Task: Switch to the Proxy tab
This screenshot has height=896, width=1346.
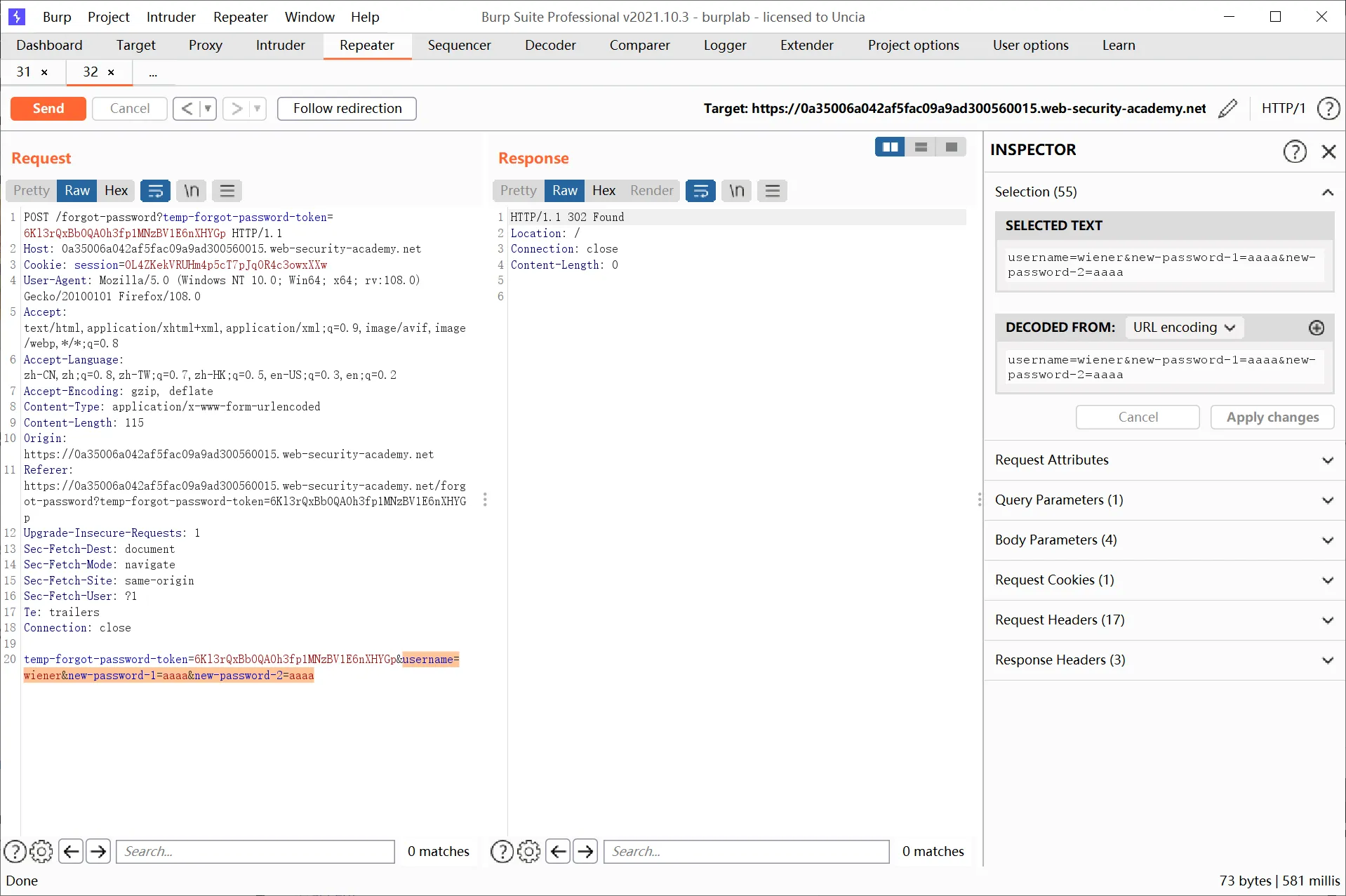Action: [205, 46]
